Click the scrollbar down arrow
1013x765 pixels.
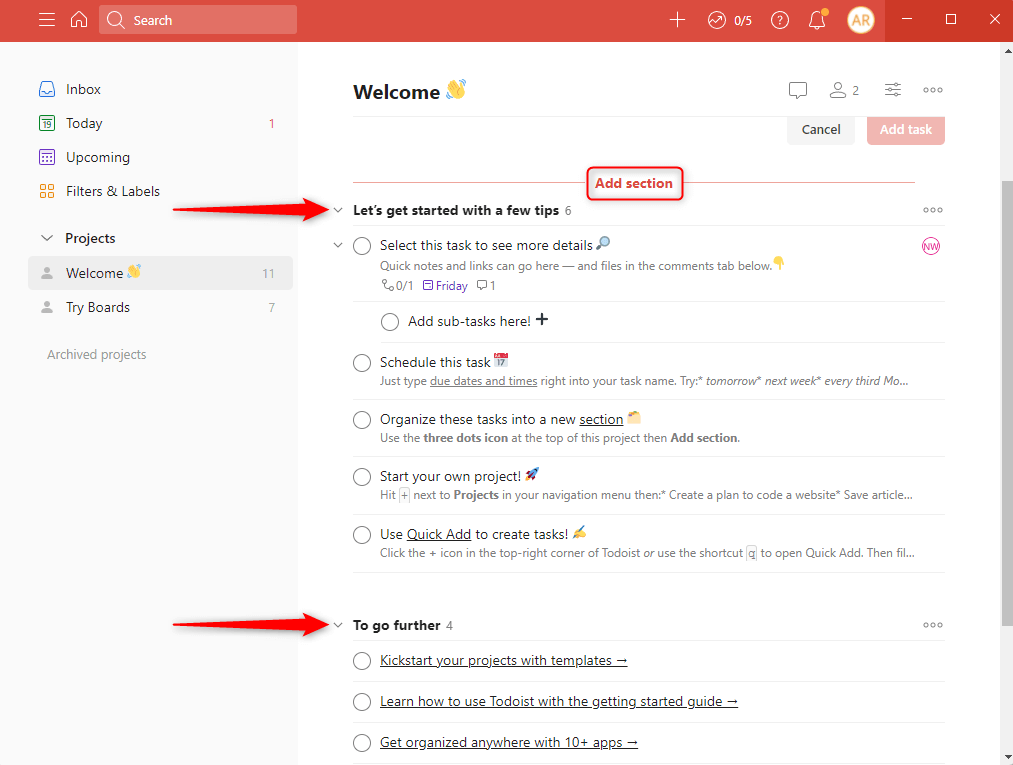1007,757
